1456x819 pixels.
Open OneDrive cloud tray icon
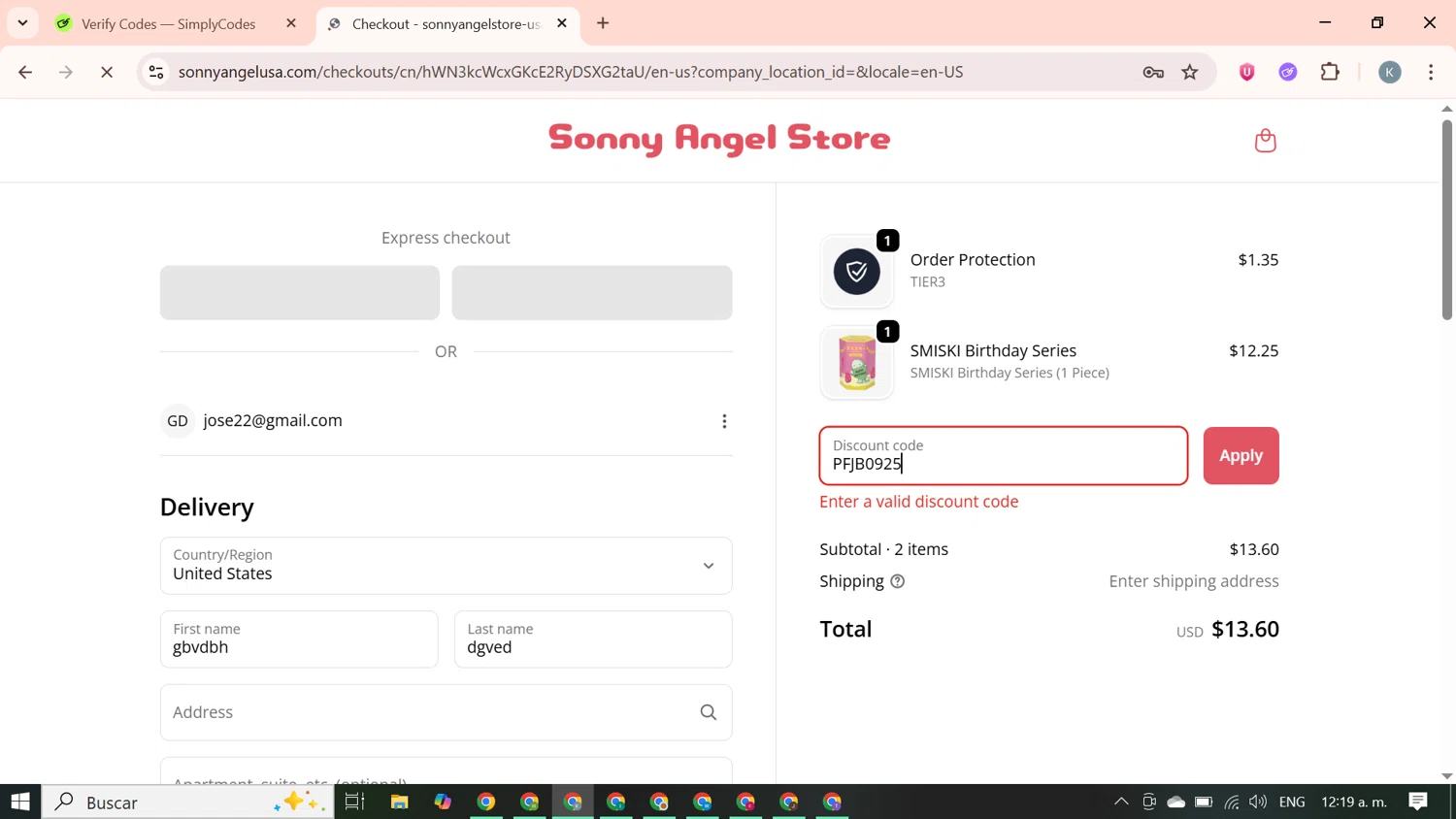pos(1176,802)
